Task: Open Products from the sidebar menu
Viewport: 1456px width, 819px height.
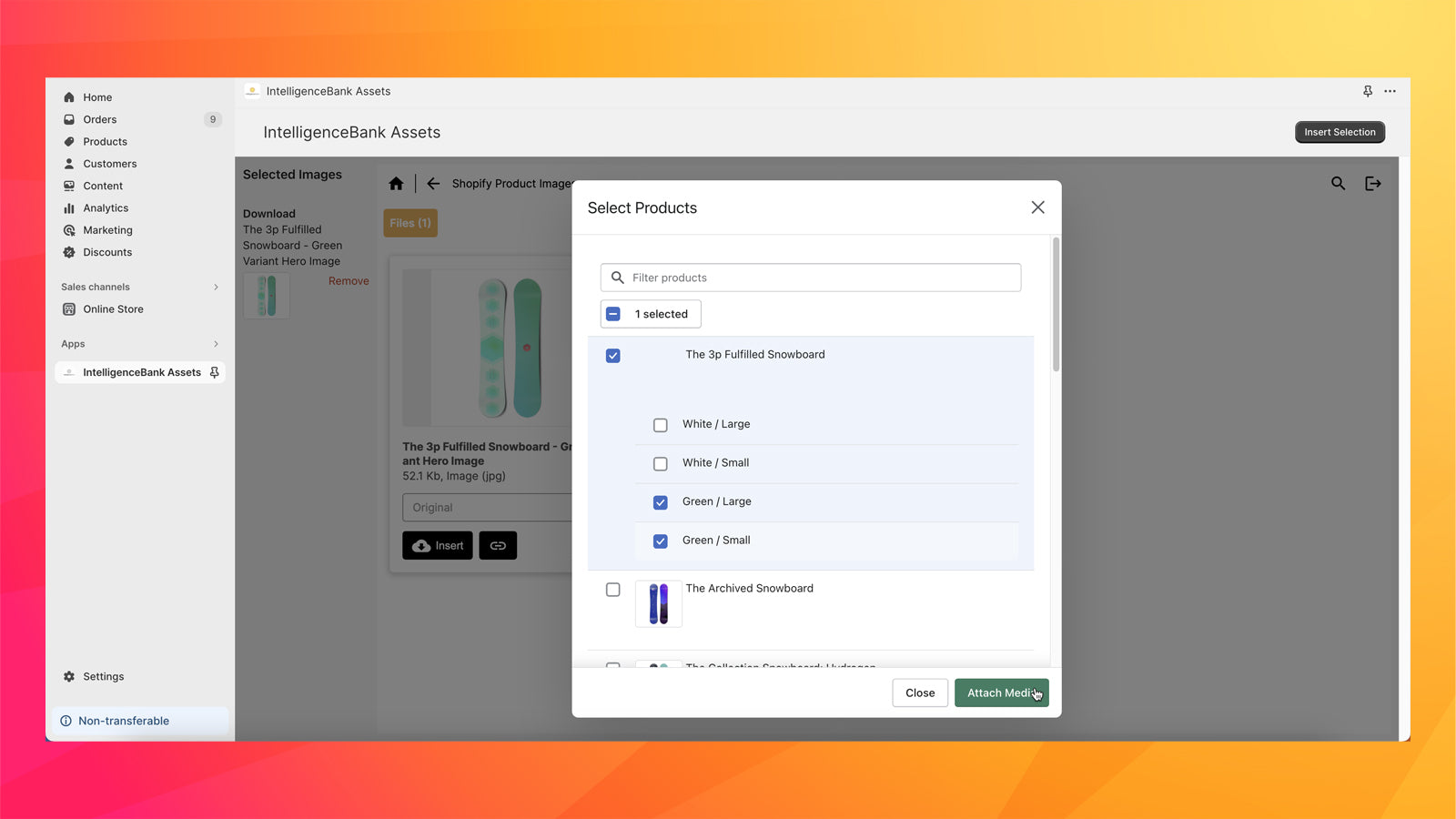Action: [104, 141]
